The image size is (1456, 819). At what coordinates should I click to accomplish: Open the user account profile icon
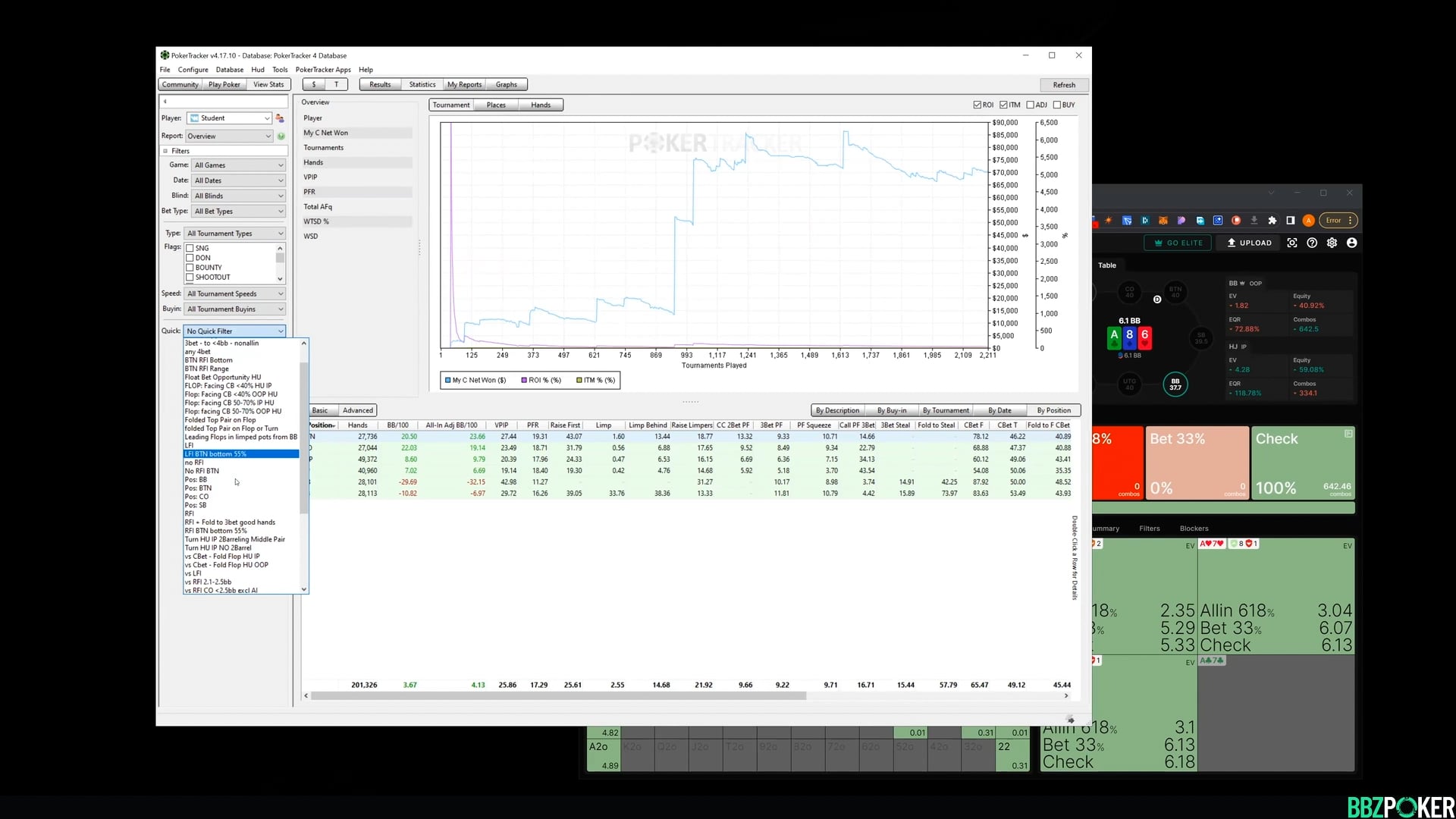(1351, 243)
